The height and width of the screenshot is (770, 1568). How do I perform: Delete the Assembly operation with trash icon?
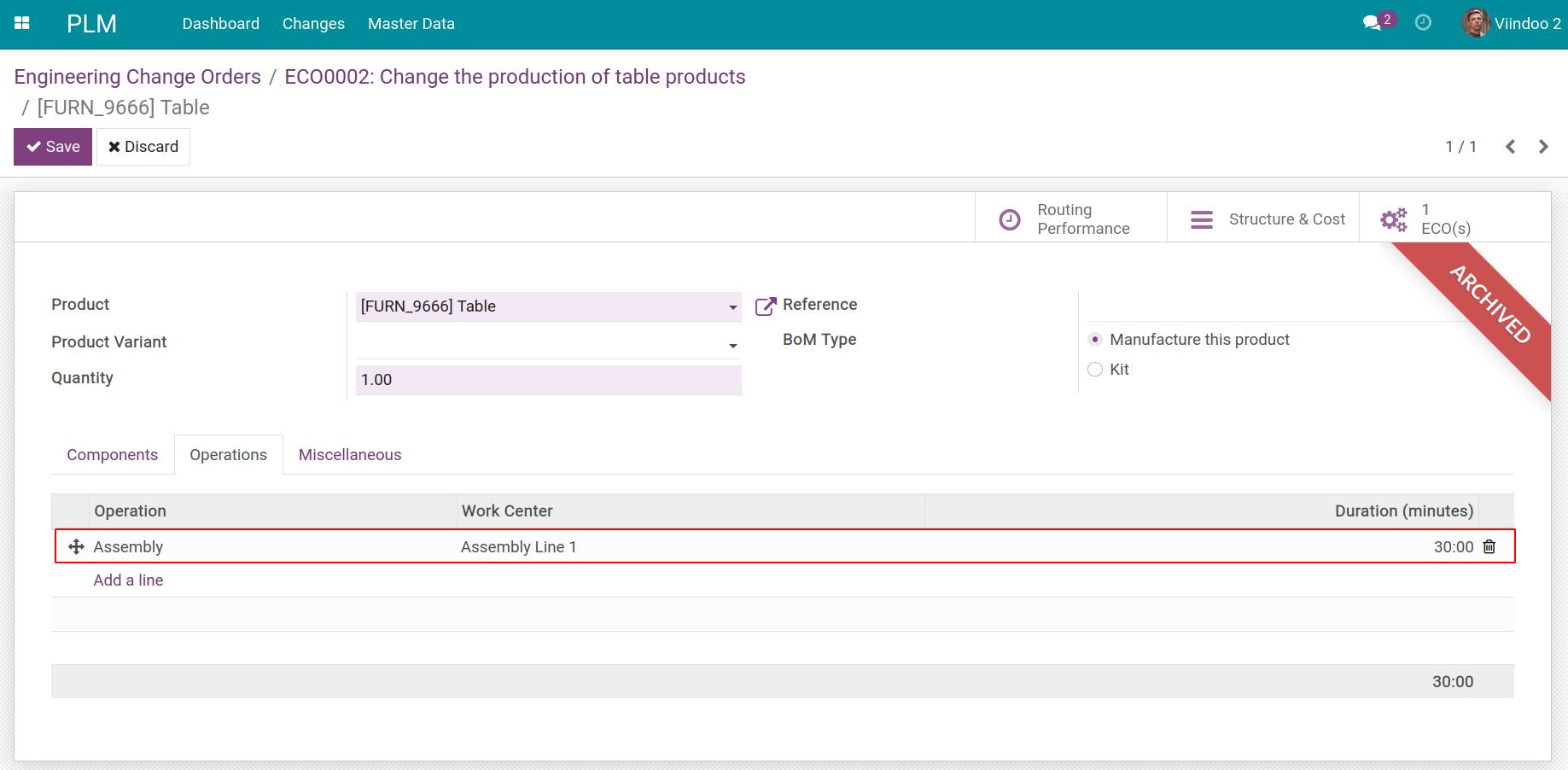click(1489, 546)
